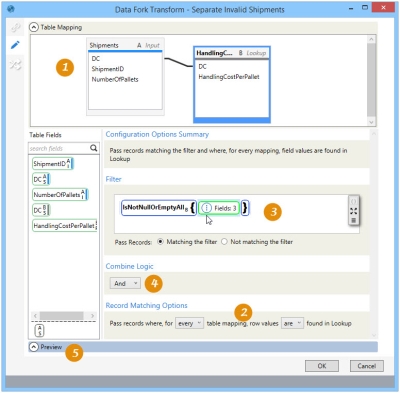Image resolution: width=400 pixels, height=393 pixels.
Task: Open the link tab icon in left sidebar
Action: (15, 27)
